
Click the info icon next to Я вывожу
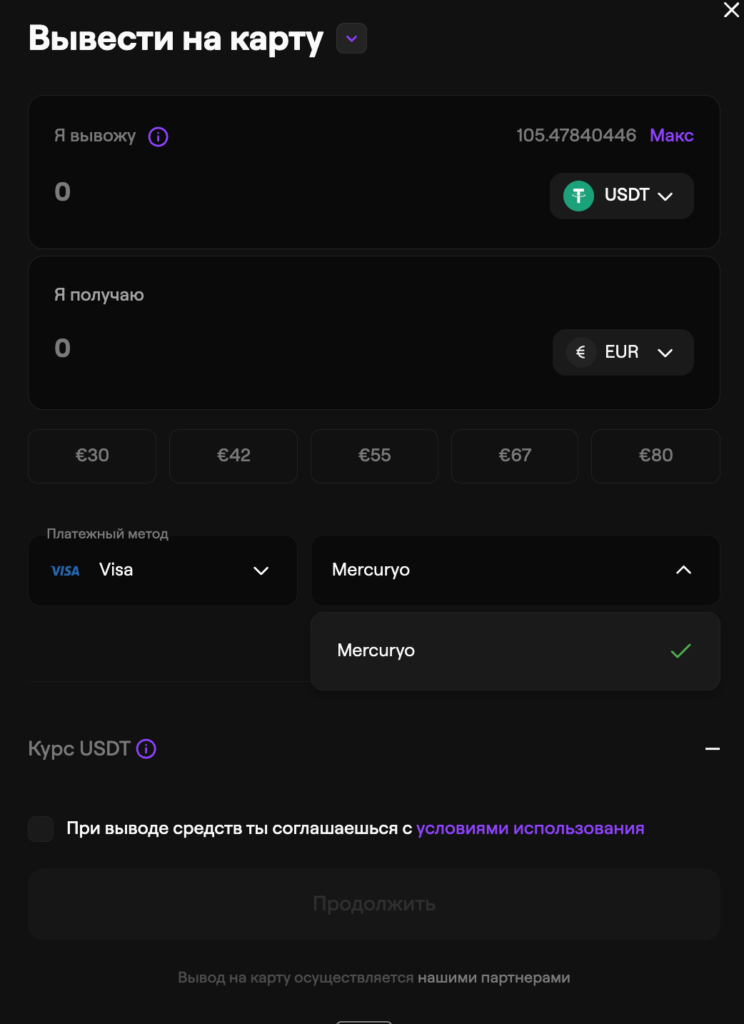[158, 137]
